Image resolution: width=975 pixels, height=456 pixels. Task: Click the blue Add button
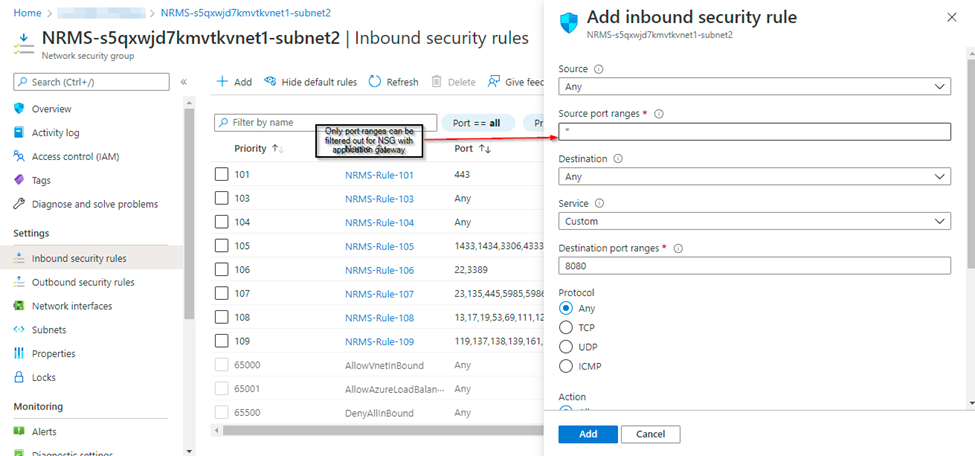(588, 434)
